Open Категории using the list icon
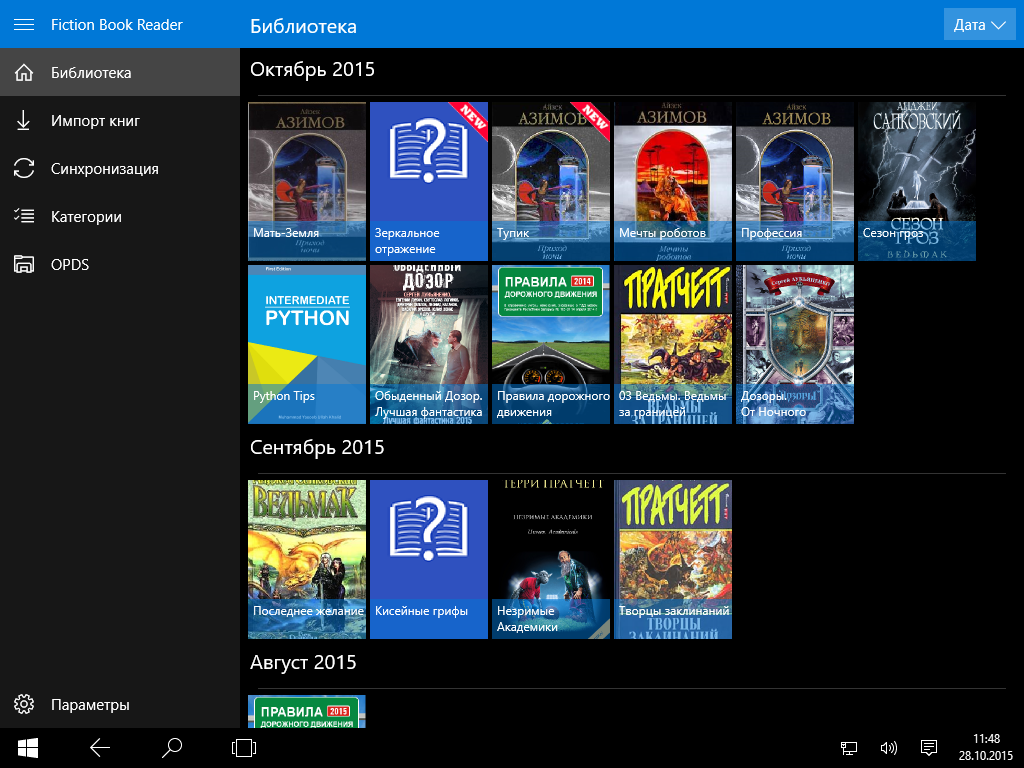 24,216
